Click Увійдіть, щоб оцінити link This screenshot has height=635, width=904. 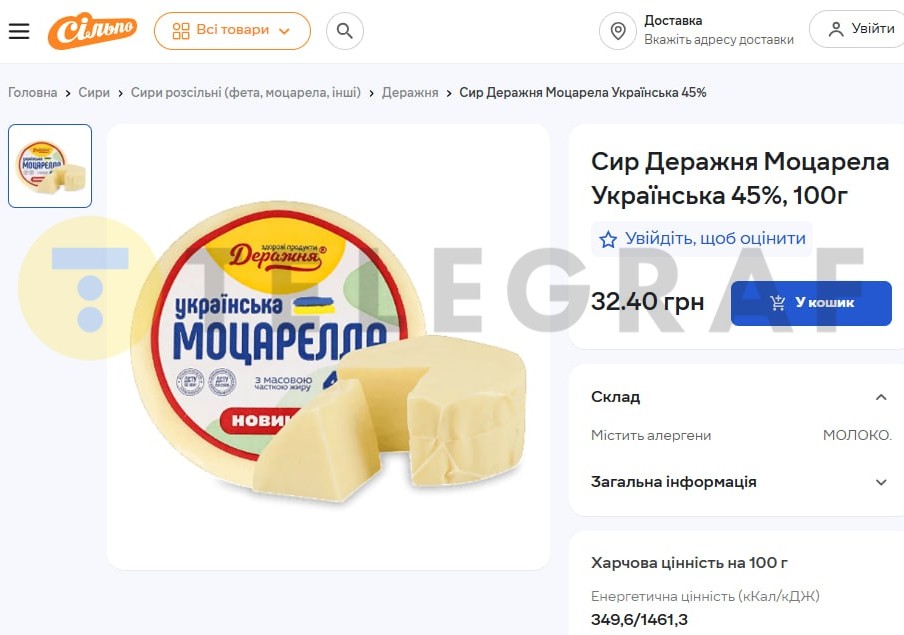click(715, 238)
